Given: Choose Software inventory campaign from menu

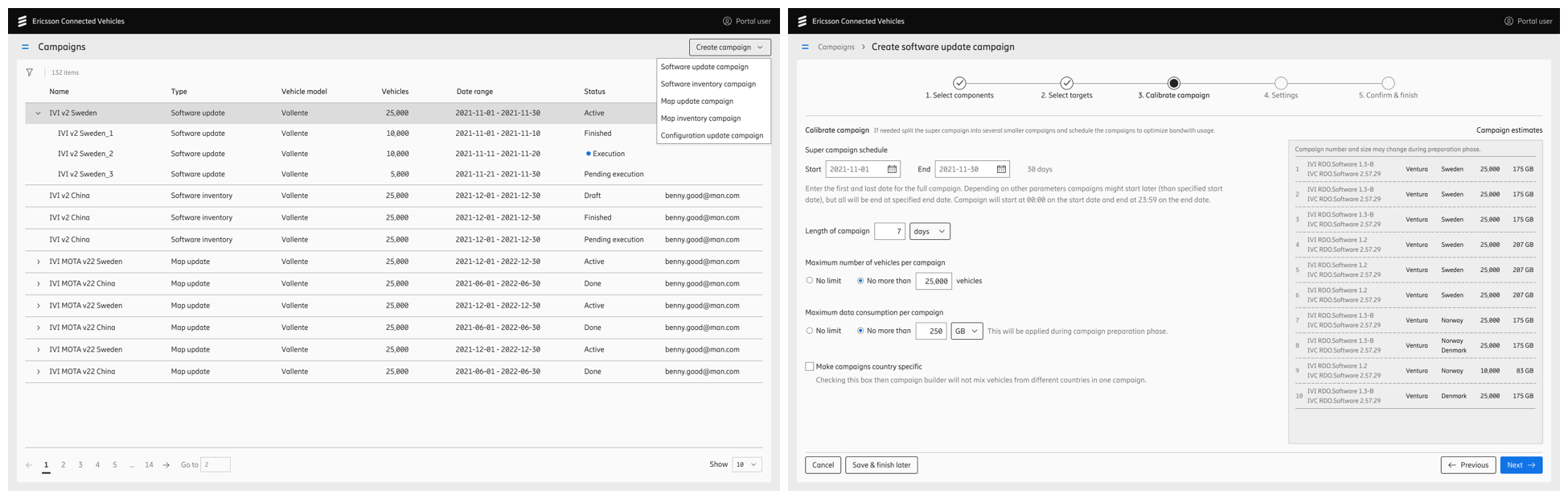Looking at the screenshot, I should tap(708, 84).
